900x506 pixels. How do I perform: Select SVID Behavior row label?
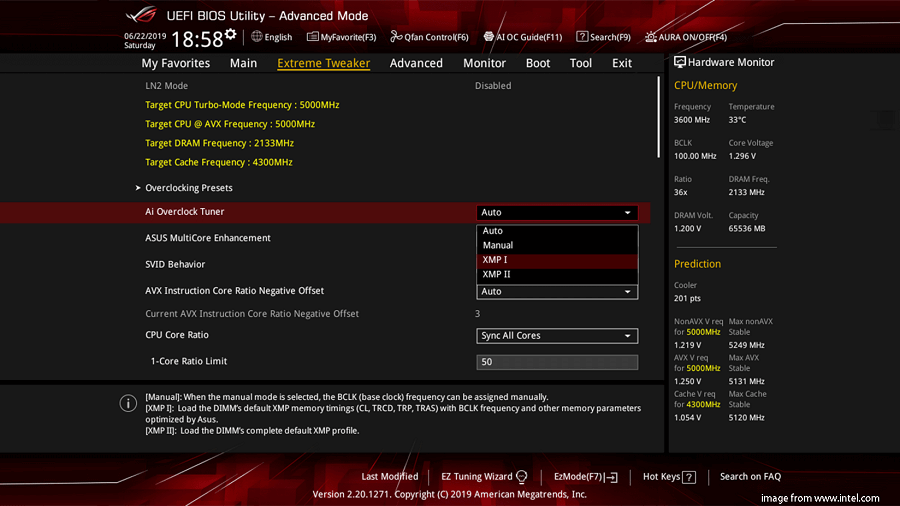(175, 264)
